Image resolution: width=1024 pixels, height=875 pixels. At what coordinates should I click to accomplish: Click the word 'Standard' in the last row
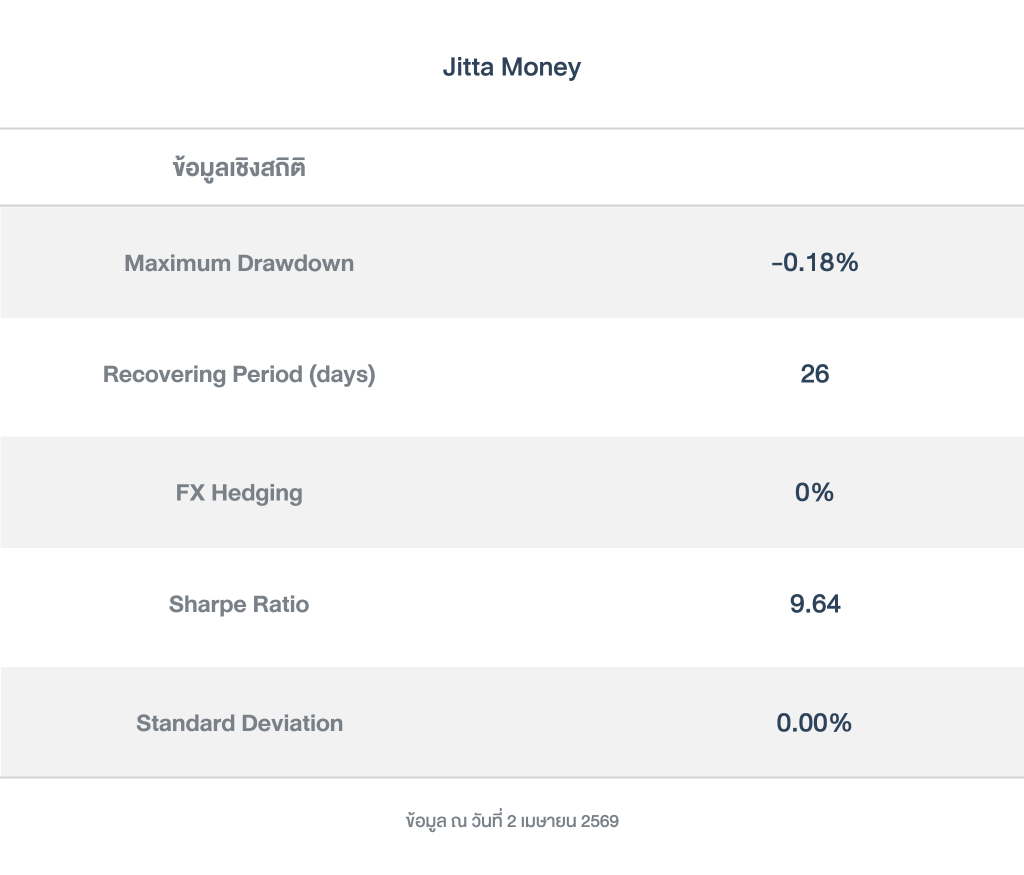[x=181, y=723]
